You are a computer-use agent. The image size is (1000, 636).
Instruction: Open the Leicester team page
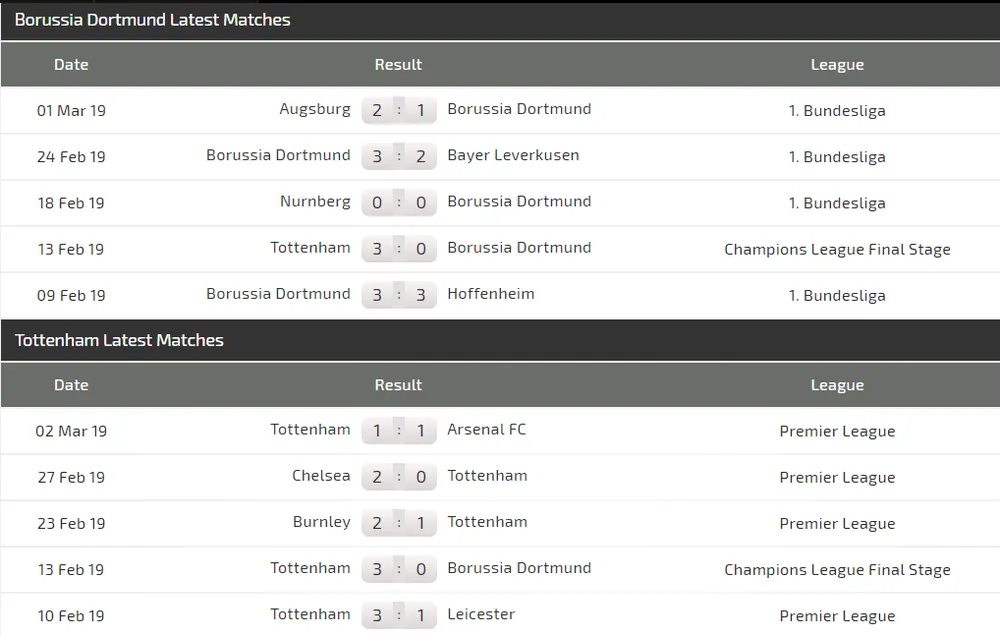[483, 614]
